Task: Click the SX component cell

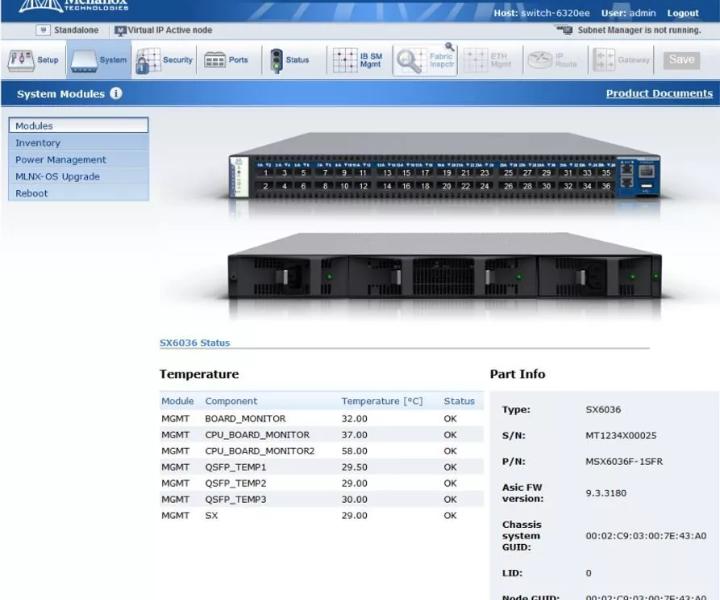Action: (x=211, y=516)
